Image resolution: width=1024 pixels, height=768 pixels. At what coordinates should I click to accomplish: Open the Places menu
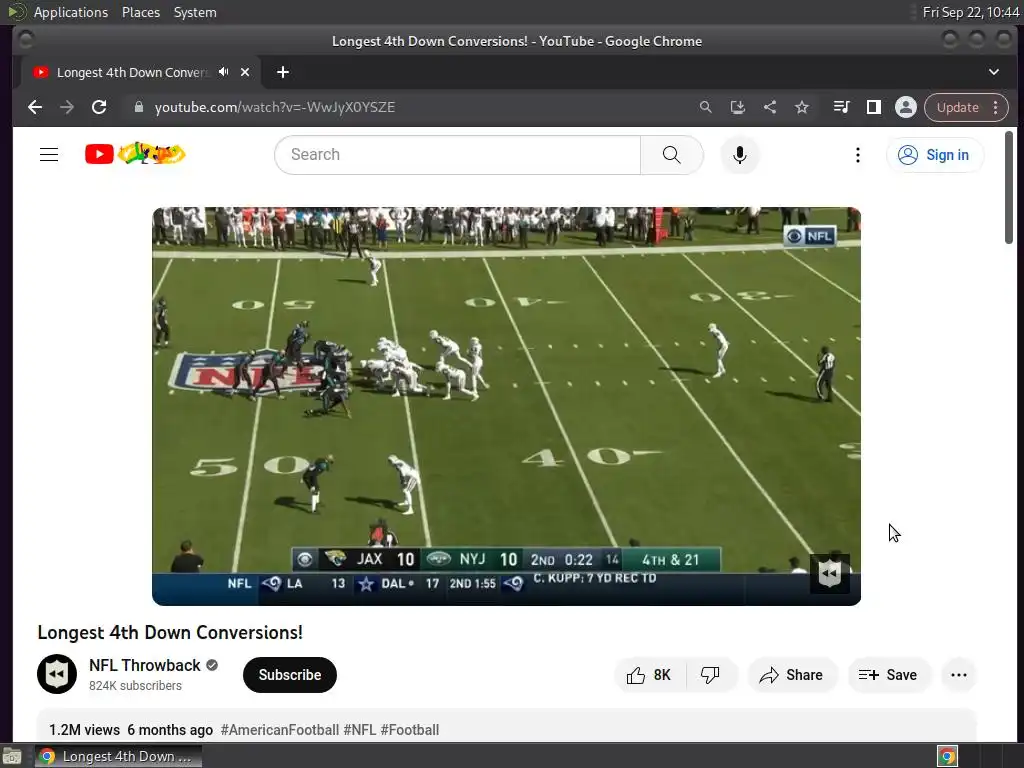pyautogui.click(x=141, y=12)
